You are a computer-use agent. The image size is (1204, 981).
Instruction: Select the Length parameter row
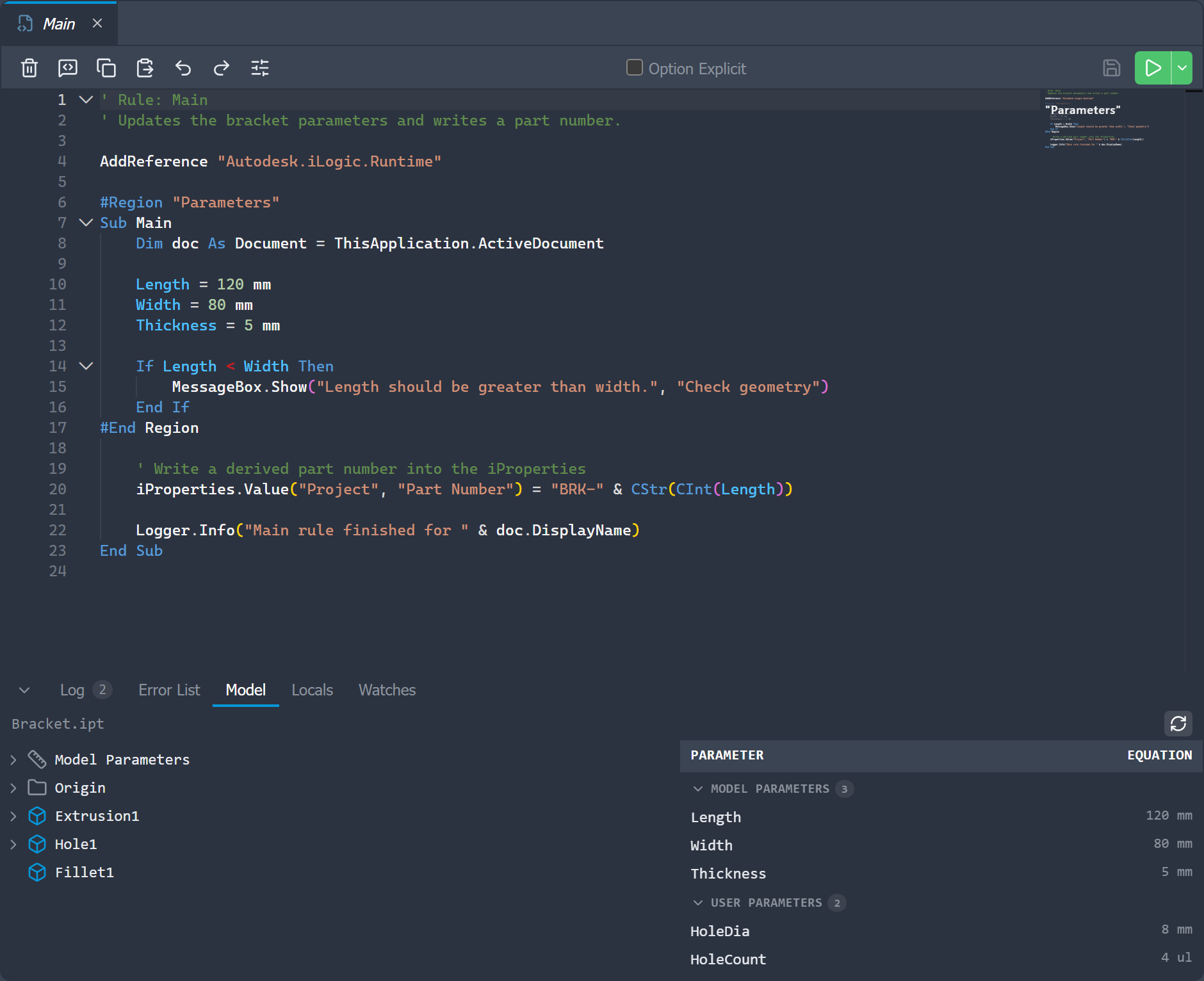point(941,817)
